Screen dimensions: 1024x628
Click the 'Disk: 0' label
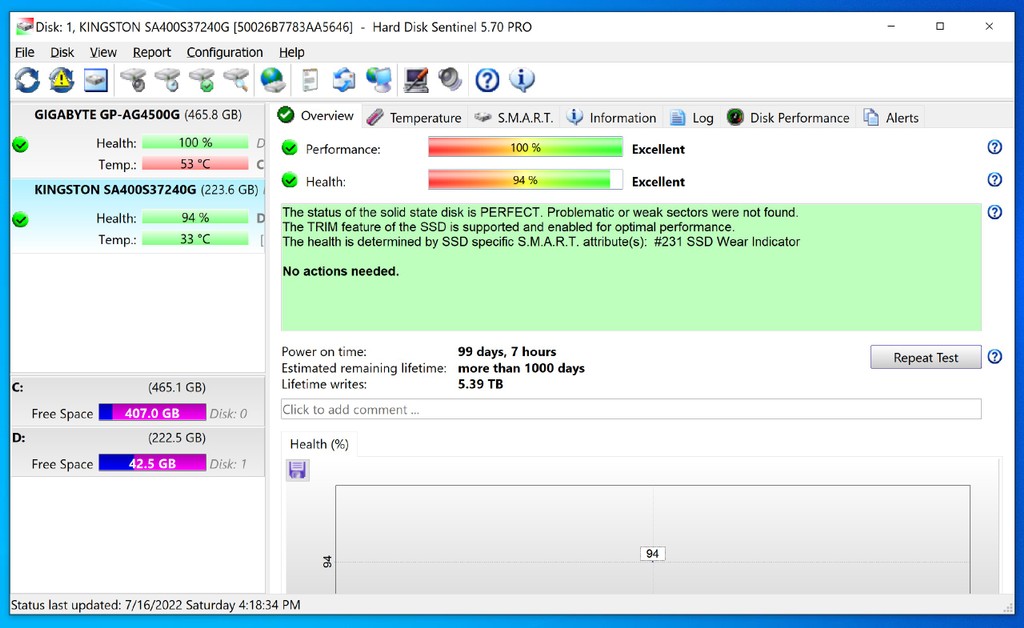pyautogui.click(x=228, y=413)
